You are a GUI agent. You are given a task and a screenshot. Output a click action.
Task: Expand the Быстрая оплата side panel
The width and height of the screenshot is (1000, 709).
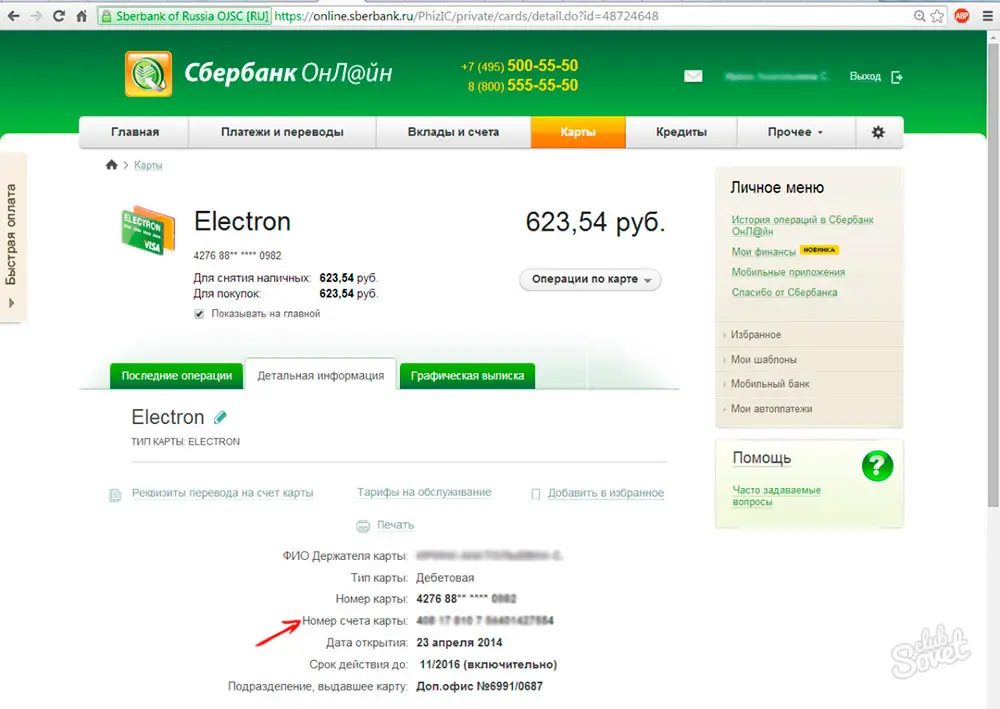coord(12,238)
